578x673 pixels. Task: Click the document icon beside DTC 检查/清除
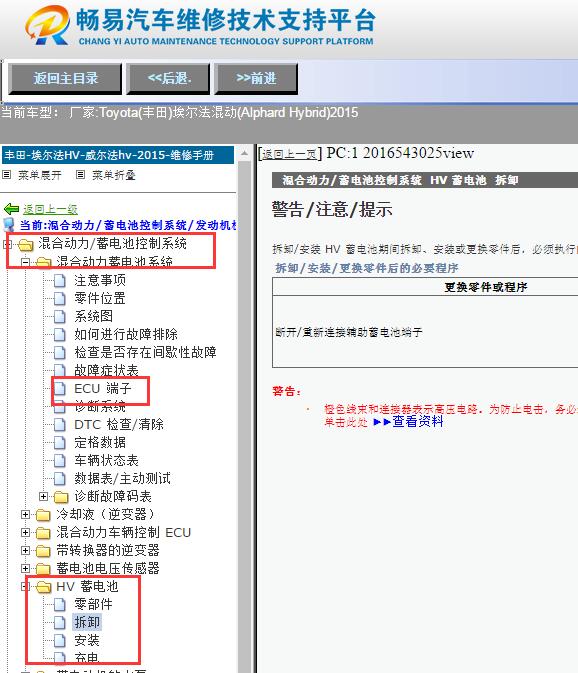[x=60, y=425]
